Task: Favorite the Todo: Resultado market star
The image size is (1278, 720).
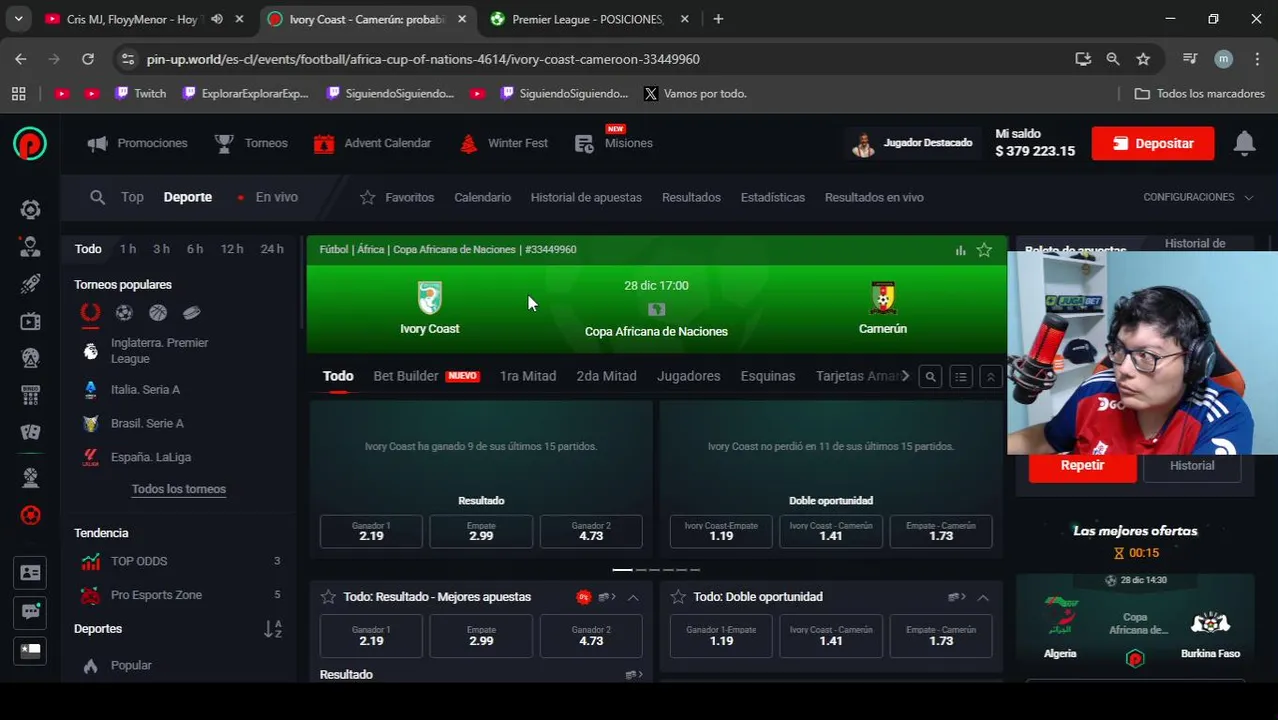Action: coord(328,597)
